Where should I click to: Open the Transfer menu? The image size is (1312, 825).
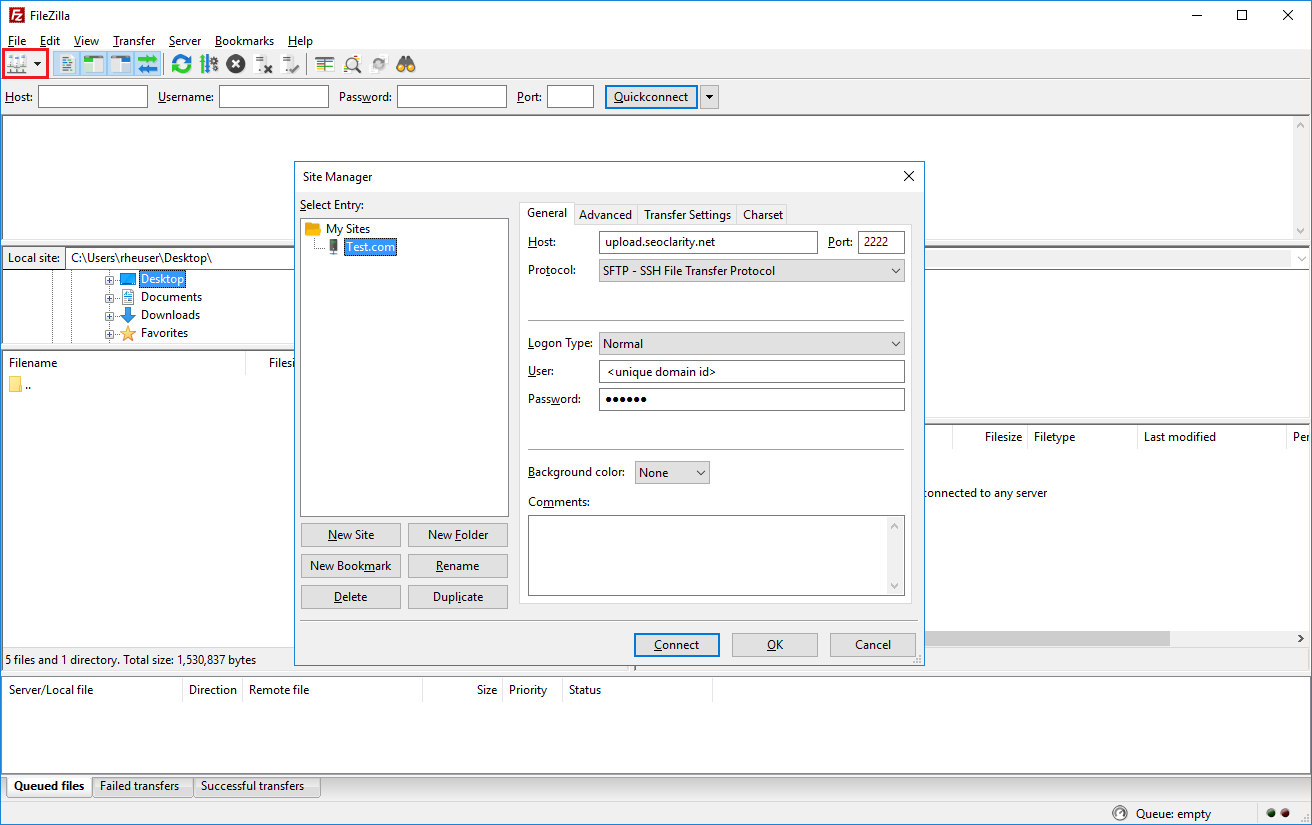[134, 41]
